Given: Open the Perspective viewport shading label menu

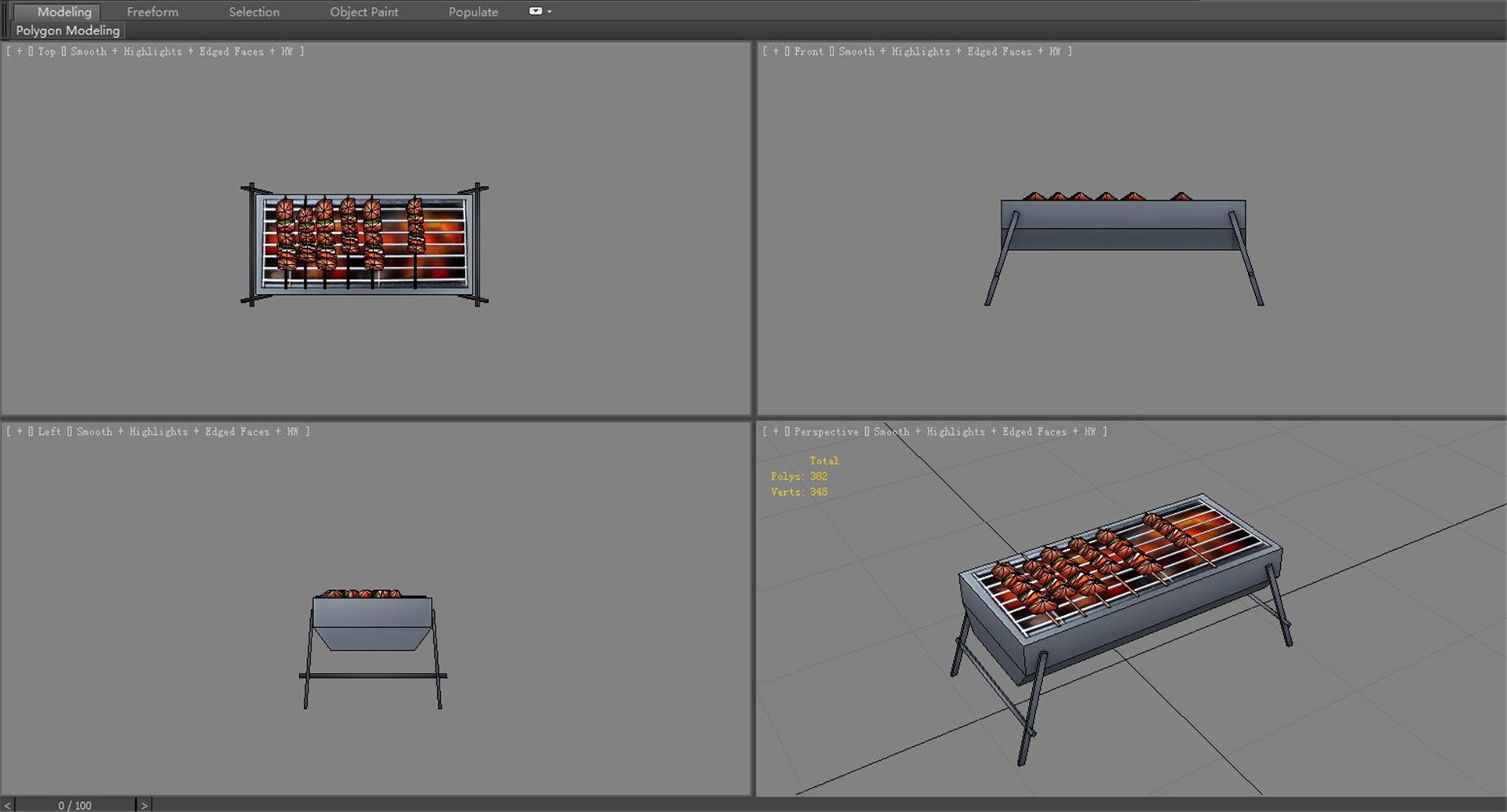Looking at the screenshot, I should coord(985,431).
